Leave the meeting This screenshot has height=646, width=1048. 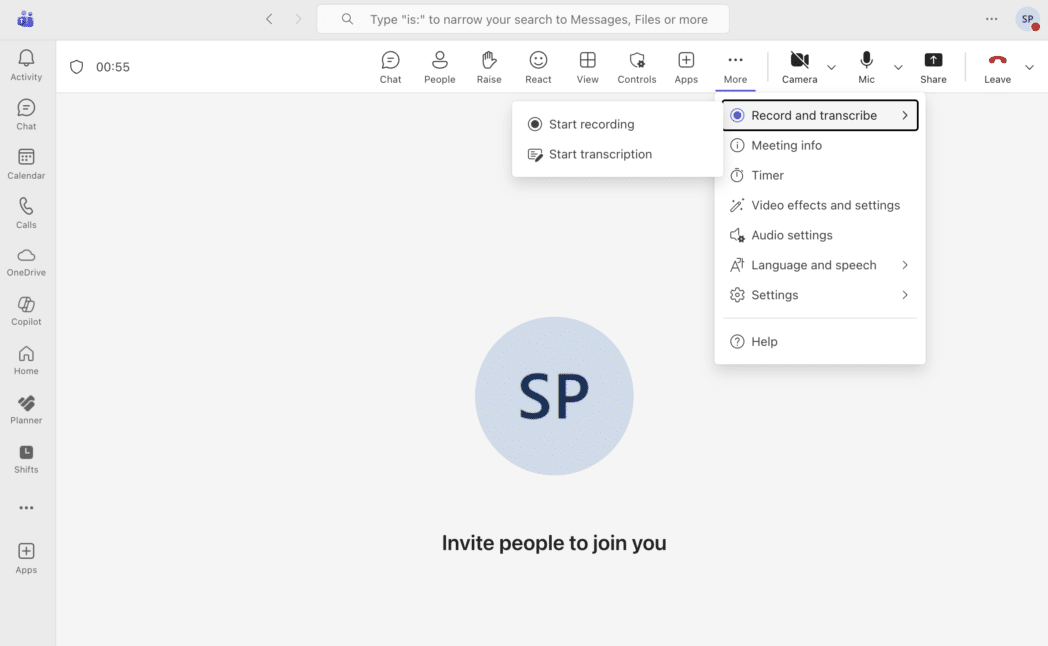click(997, 67)
